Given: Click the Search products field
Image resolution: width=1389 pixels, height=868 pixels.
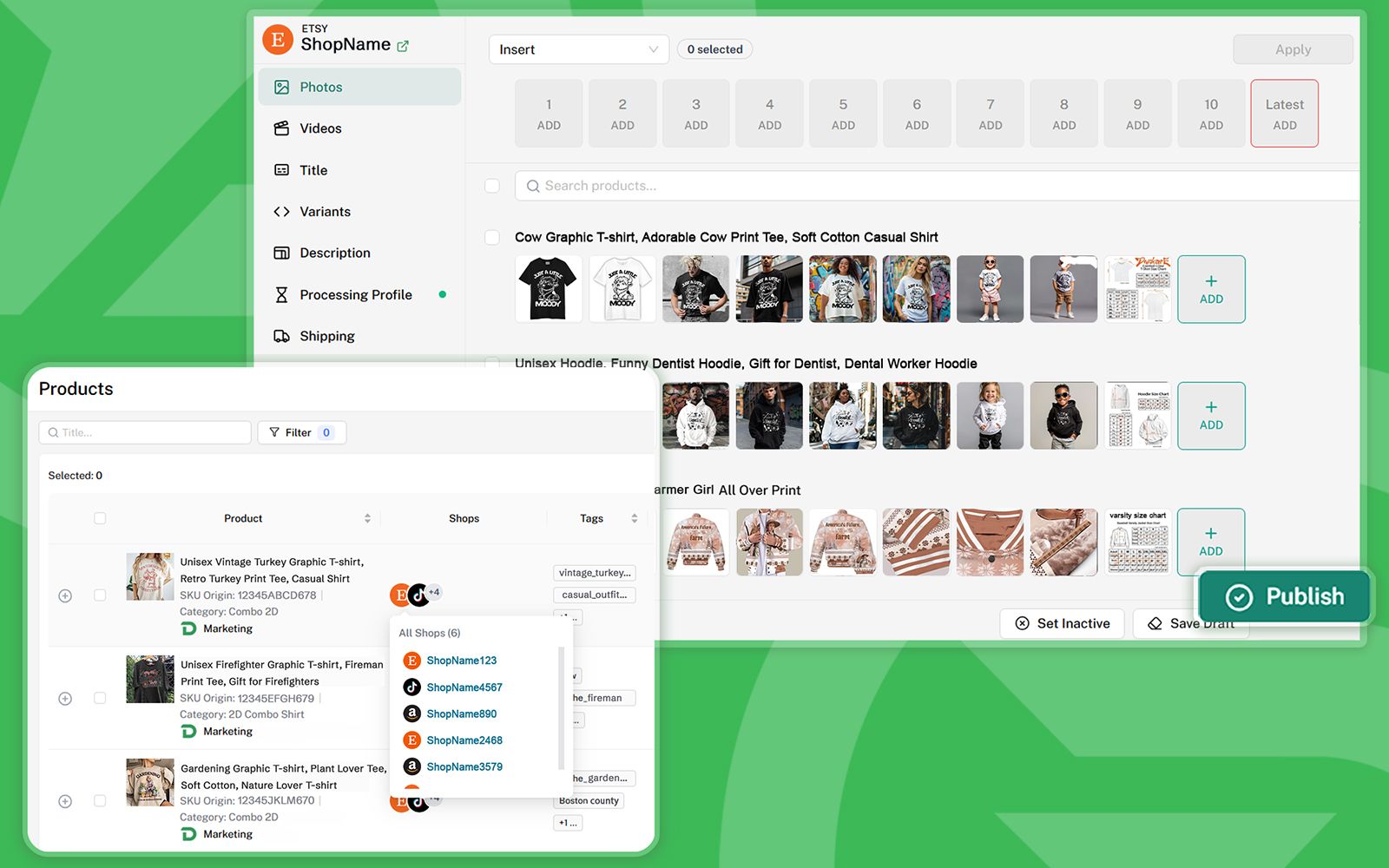Looking at the screenshot, I should (x=938, y=186).
